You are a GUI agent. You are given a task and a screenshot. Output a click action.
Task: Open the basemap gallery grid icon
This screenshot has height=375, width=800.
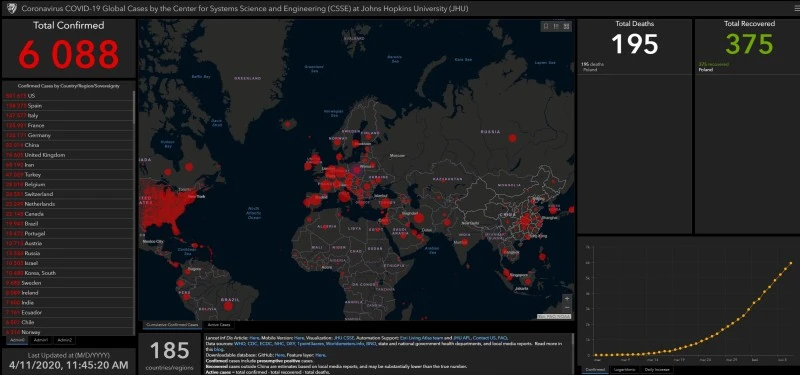[x=566, y=27]
